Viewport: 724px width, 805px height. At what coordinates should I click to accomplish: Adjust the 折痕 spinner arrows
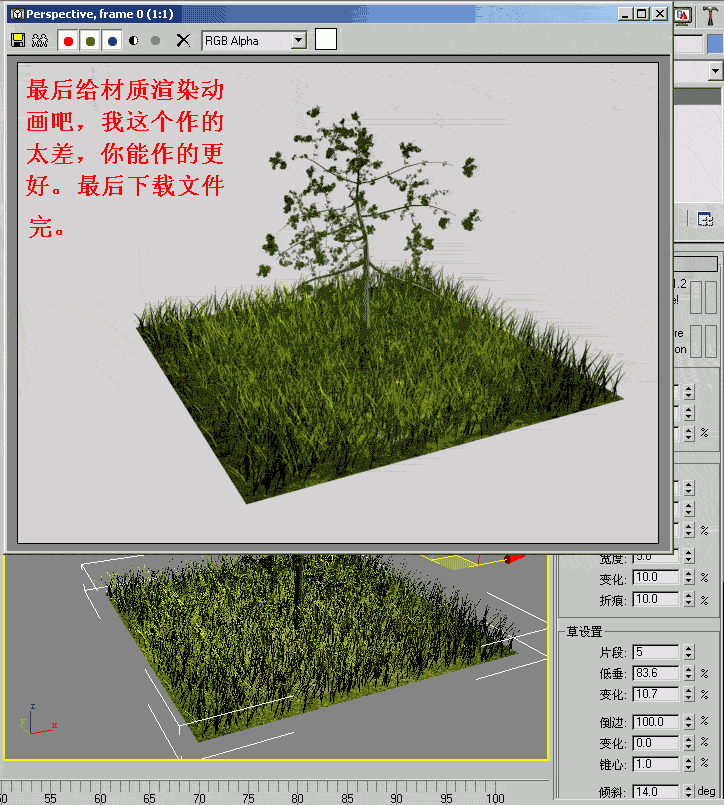[x=689, y=599]
